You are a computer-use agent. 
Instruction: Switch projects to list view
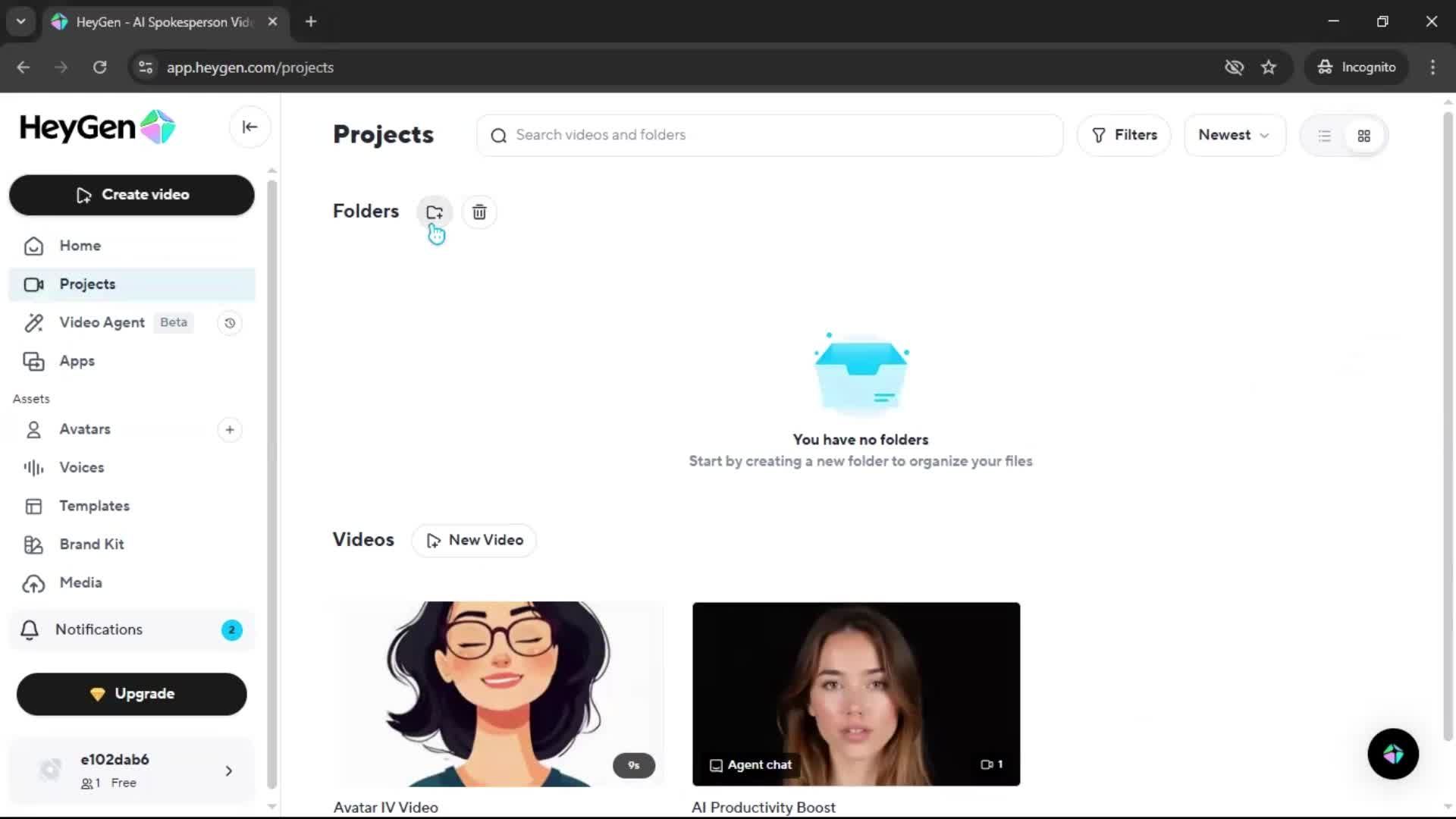click(1324, 136)
